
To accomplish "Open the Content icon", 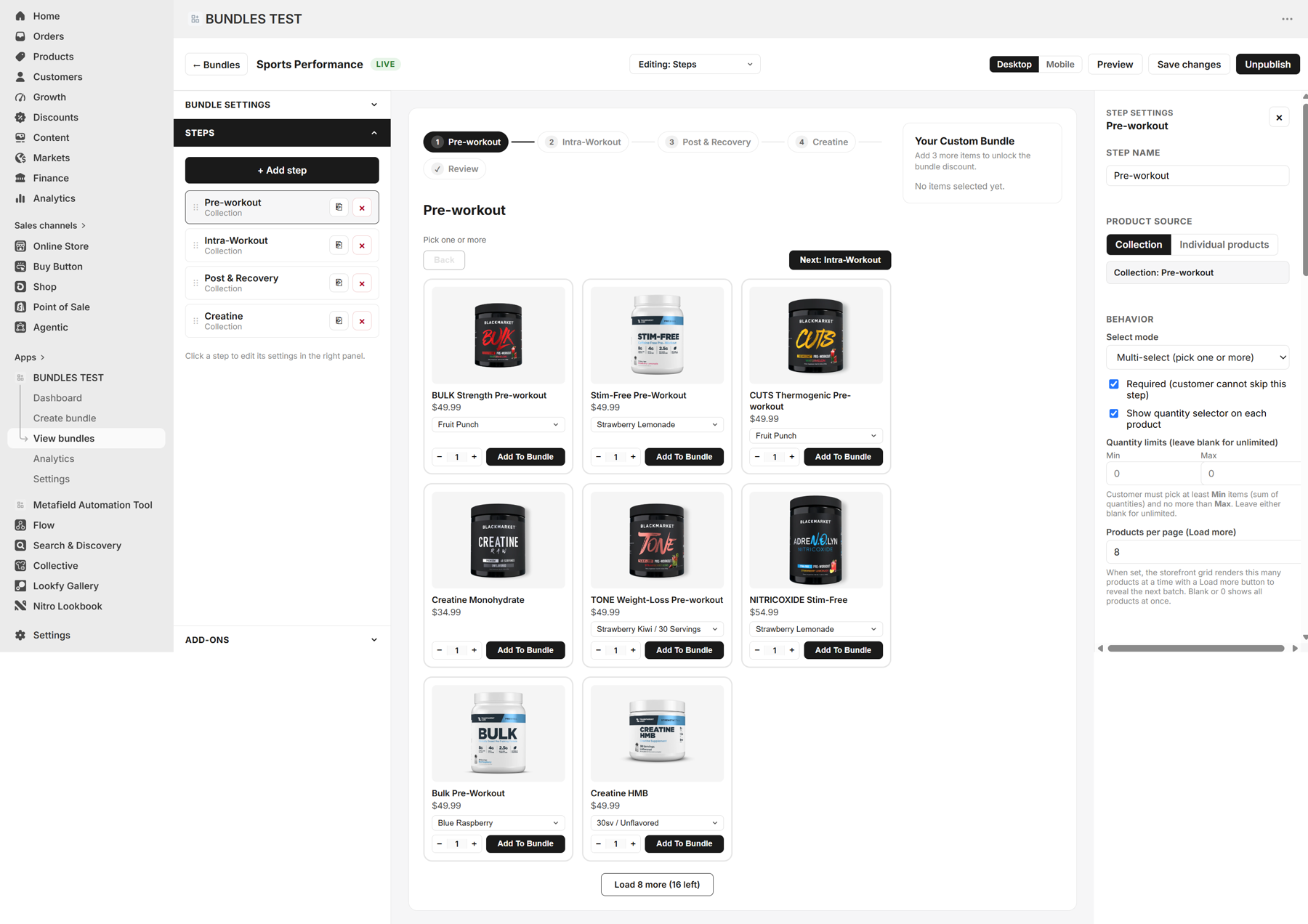I will pyautogui.click(x=20, y=138).
